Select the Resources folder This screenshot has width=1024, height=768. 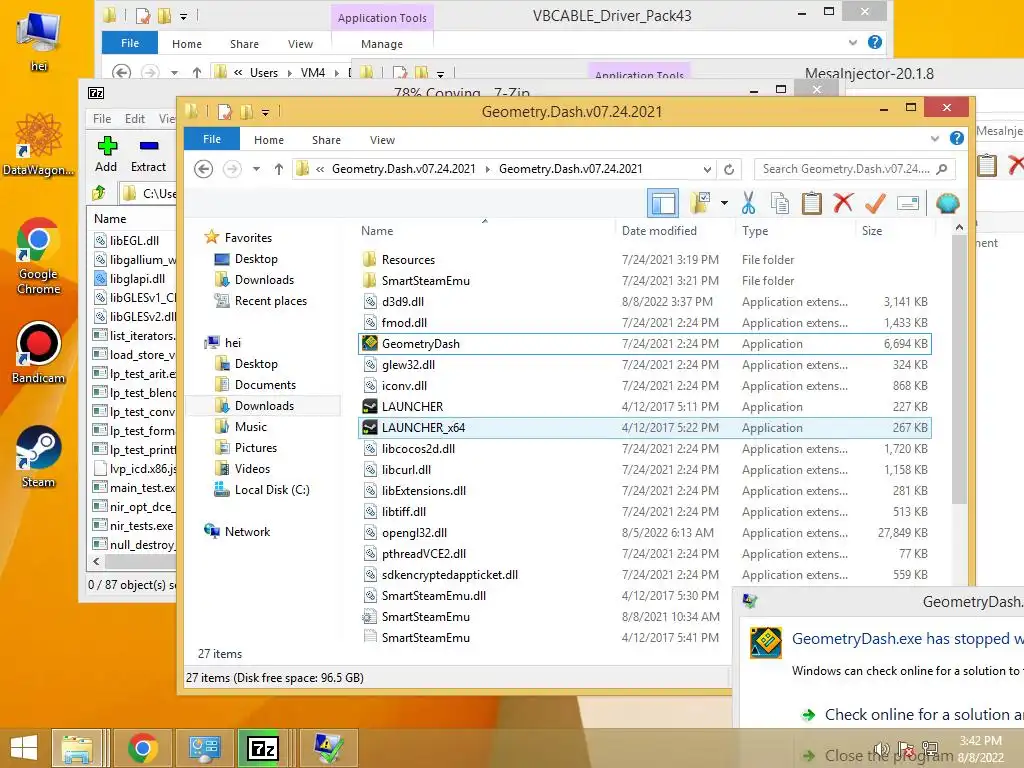(x=645, y=260)
